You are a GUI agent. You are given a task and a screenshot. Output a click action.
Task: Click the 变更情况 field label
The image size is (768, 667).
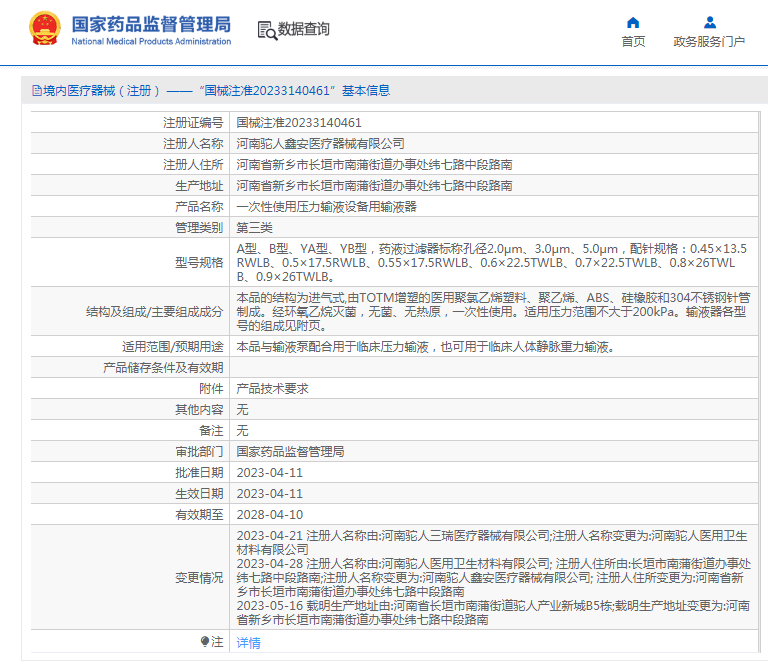pos(199,578)
